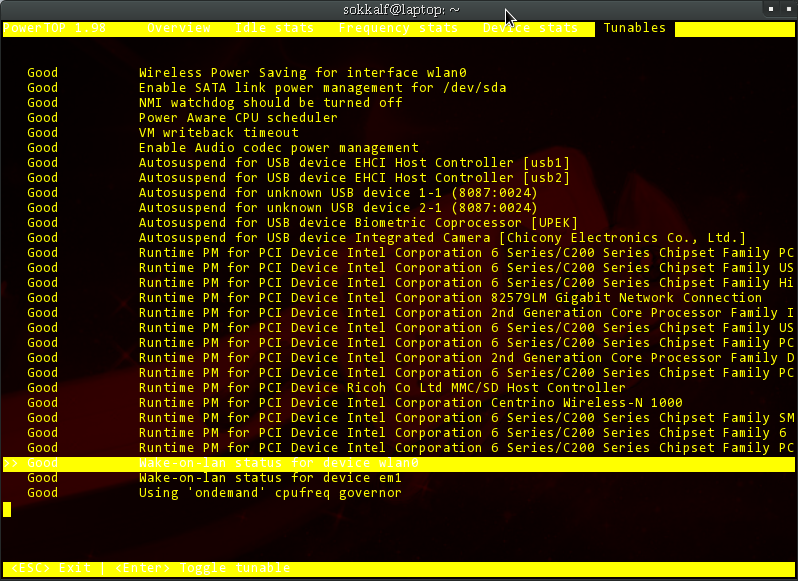Select 2nd Generation Core Processor Family D row
This screenshot has height=581, width=798.
(x=399, y=358)
